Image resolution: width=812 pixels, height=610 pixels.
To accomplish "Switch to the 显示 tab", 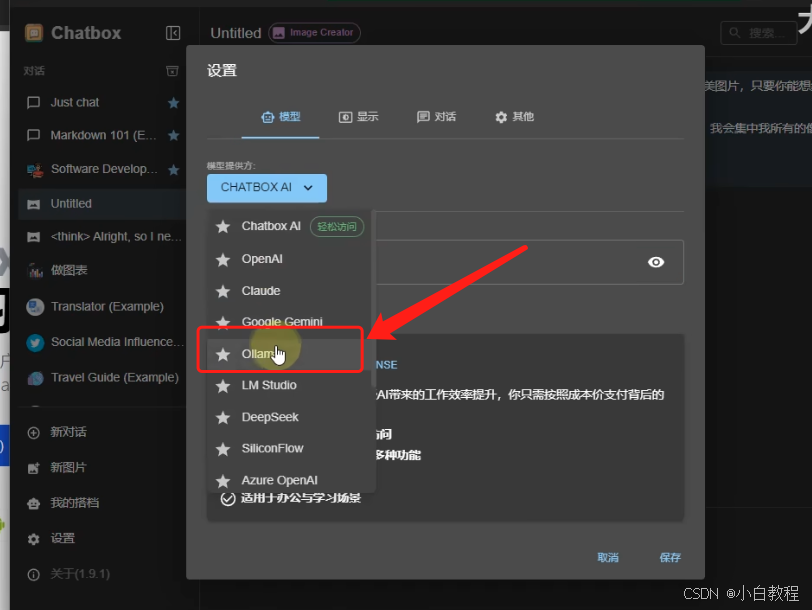I will 358,117.
